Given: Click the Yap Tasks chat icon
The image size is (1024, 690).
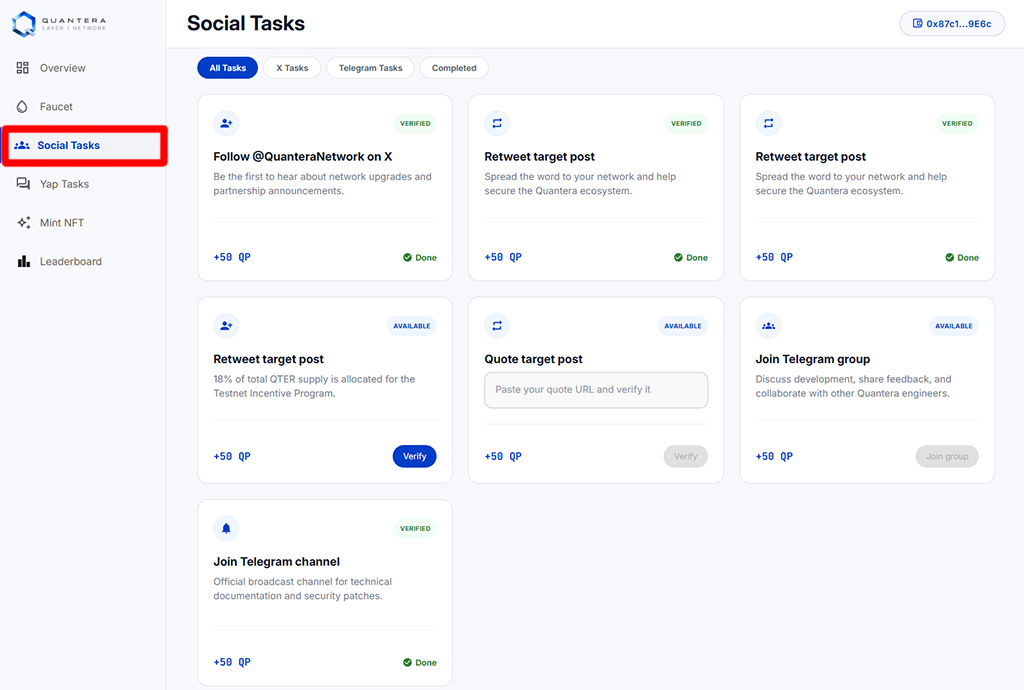Looking at the screenshot, I should (23, 184).
